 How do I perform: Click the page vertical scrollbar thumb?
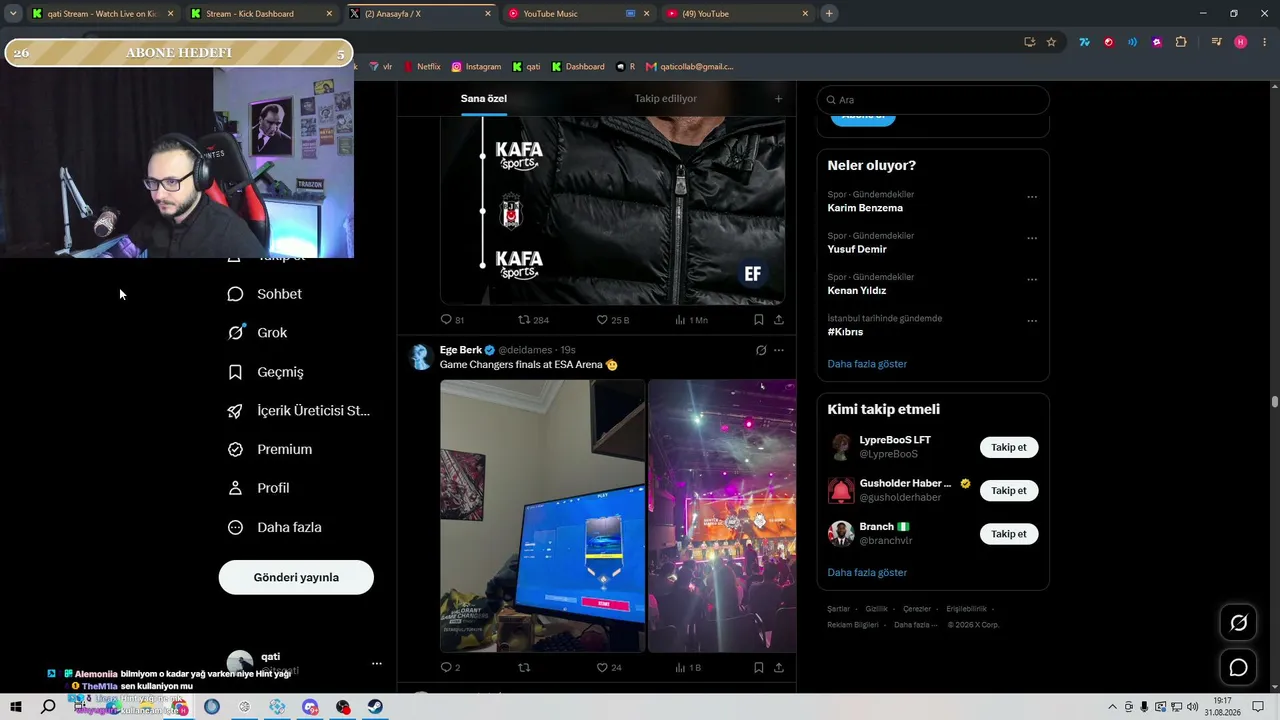1275,401
